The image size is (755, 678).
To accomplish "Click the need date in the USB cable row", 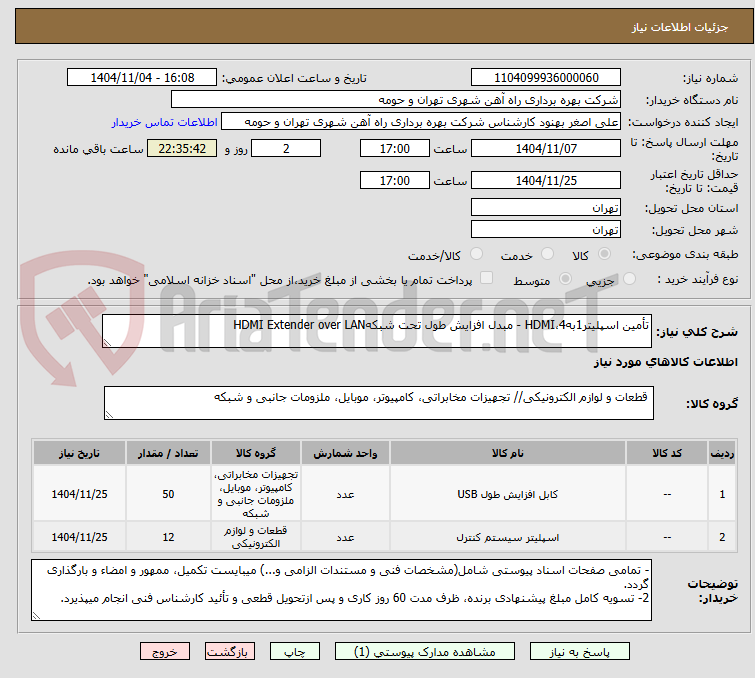I will point(79,494).
